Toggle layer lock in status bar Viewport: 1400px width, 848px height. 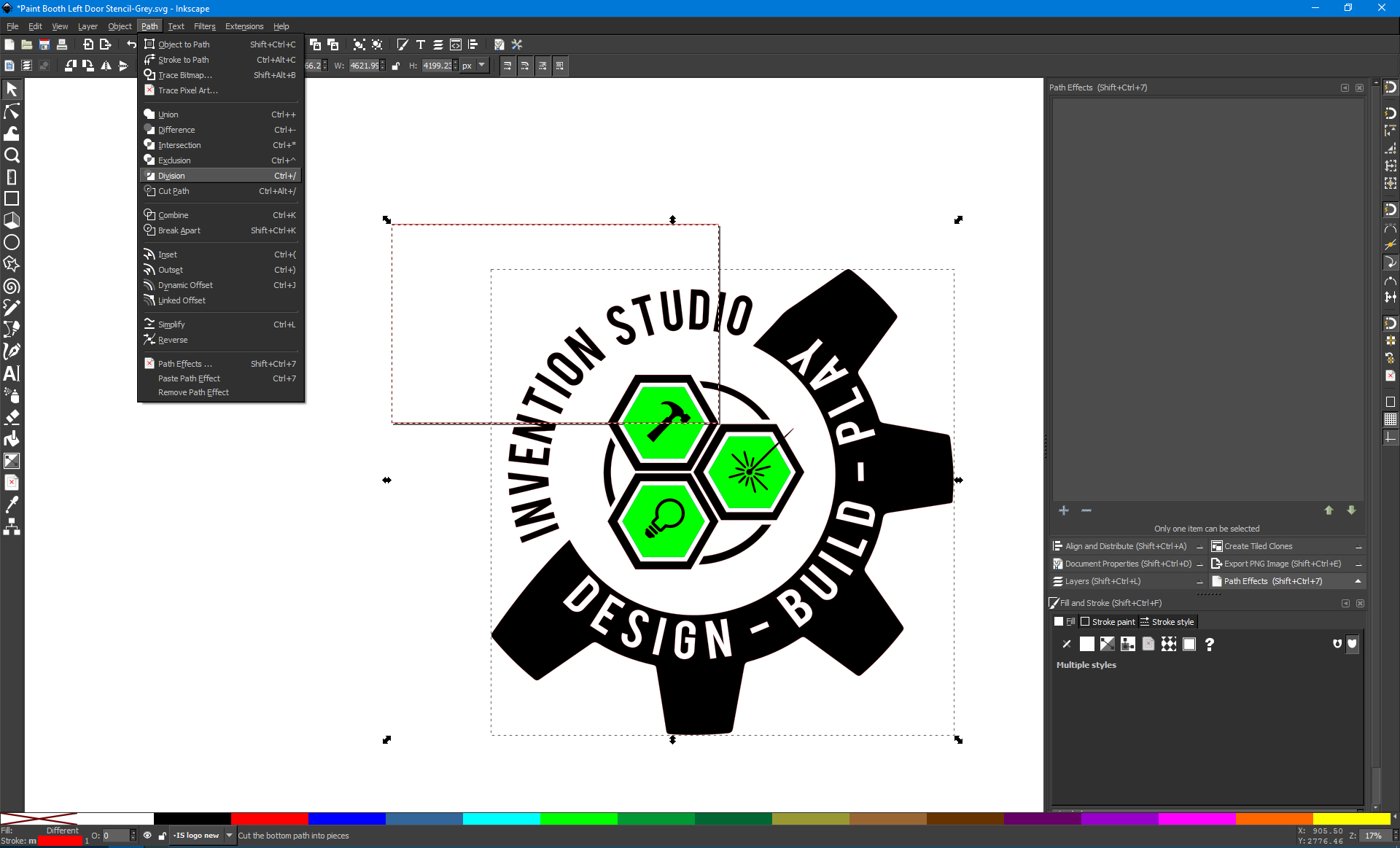162,836
